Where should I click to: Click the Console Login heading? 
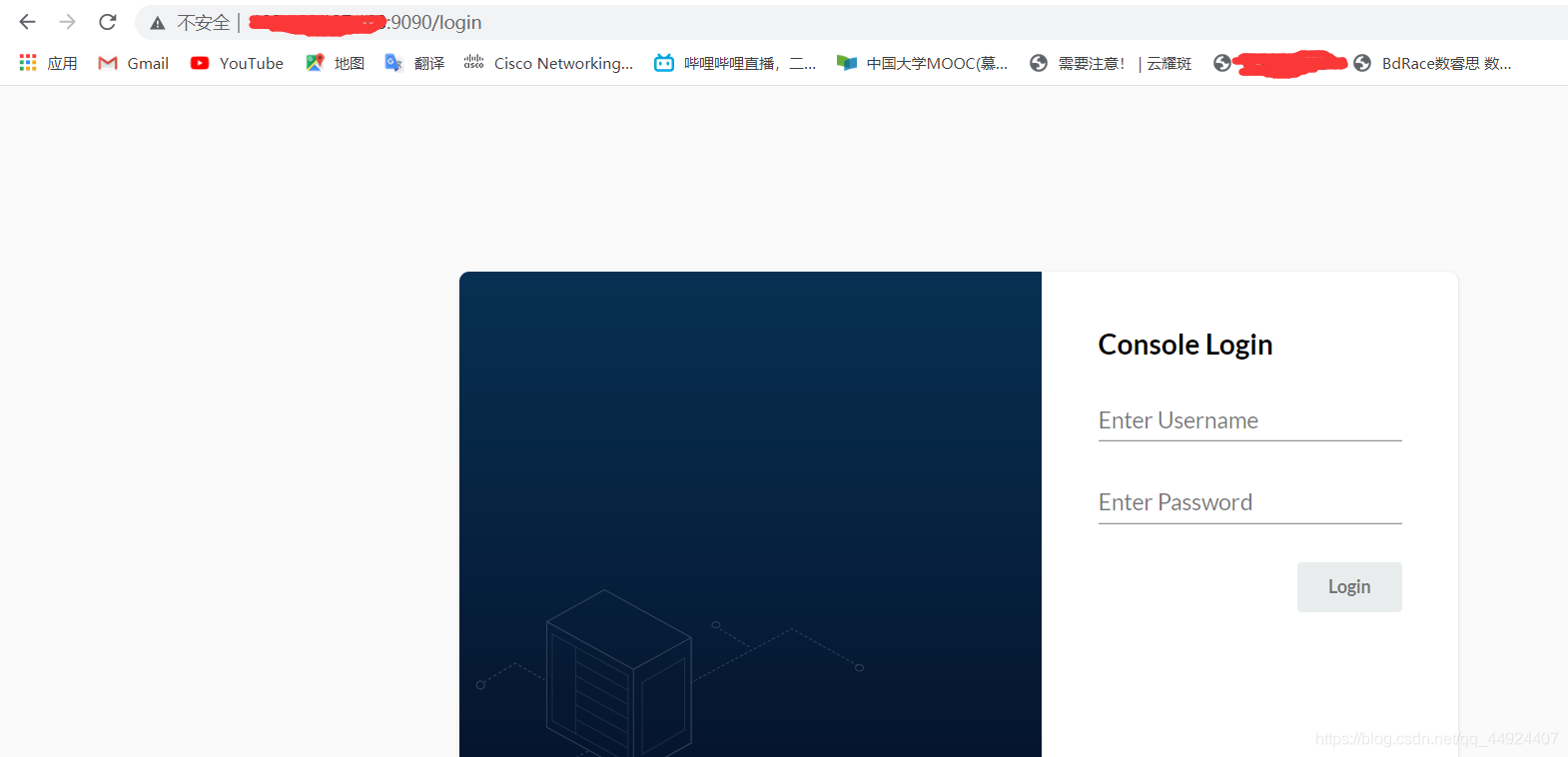coord(1185,345)
